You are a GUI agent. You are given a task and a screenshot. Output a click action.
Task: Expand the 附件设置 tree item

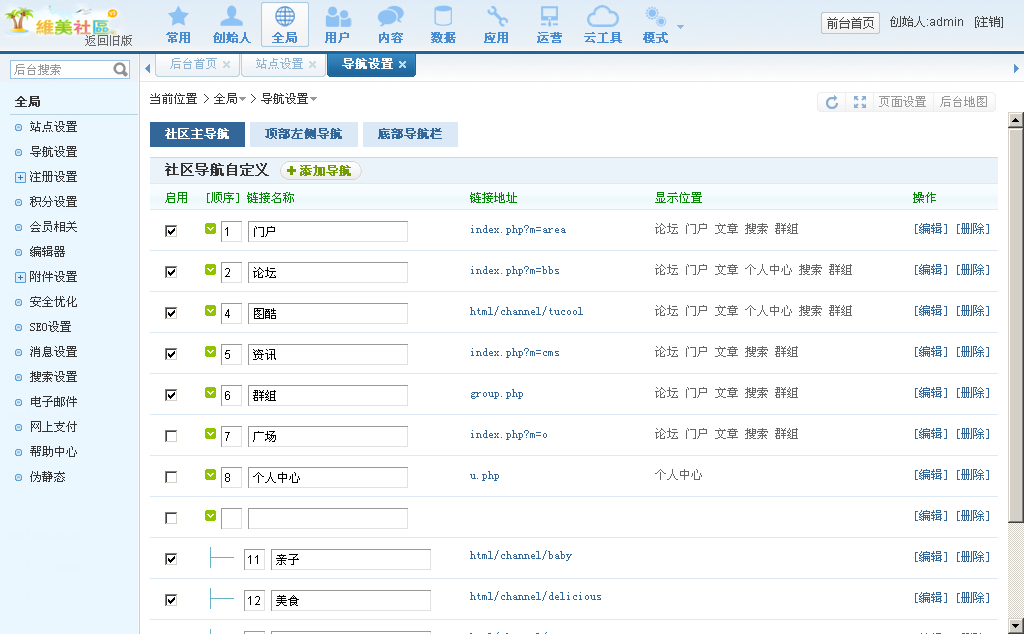coord(20,277)
